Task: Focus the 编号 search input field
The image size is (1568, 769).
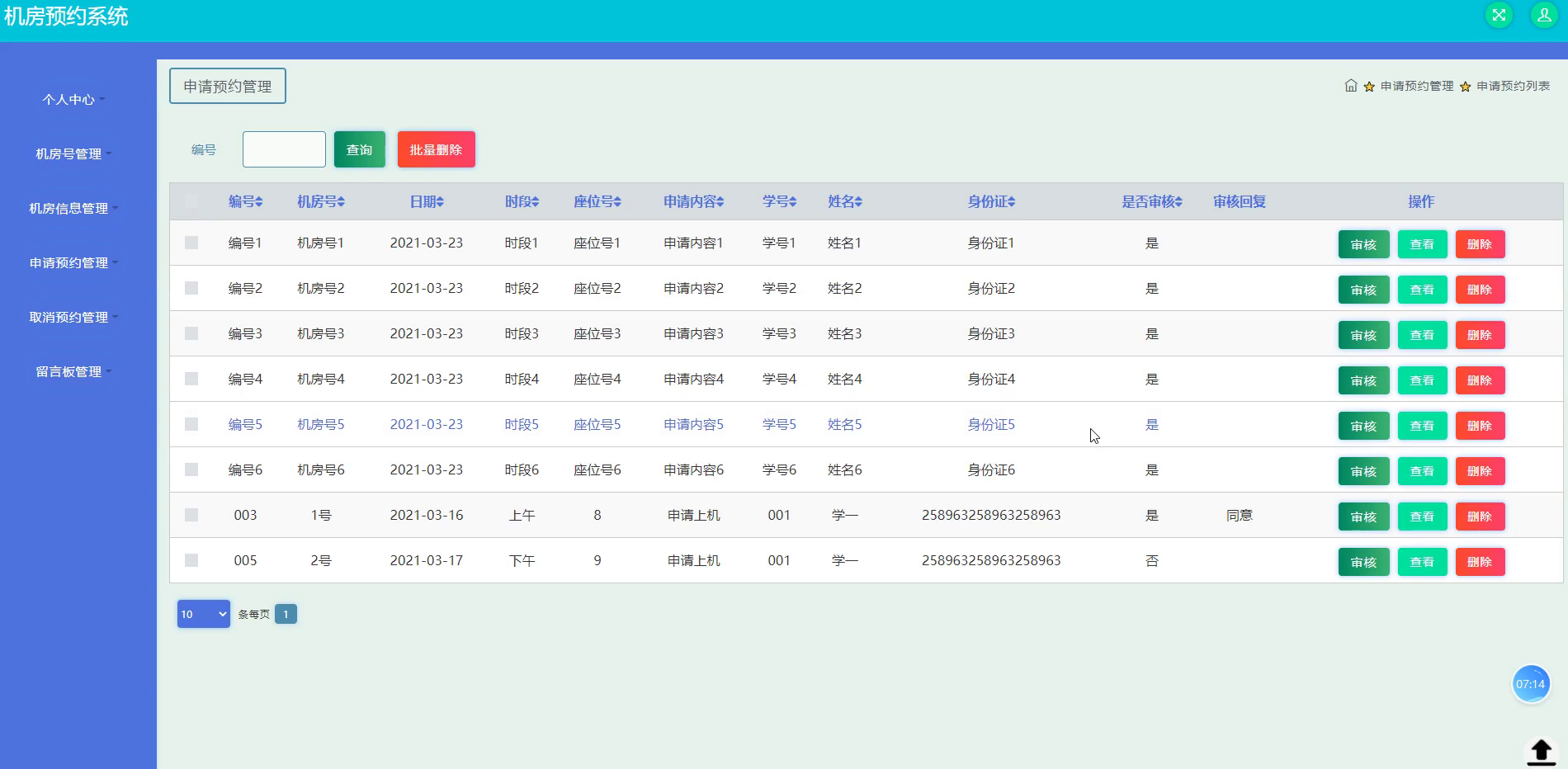Action: click(284, 149)
